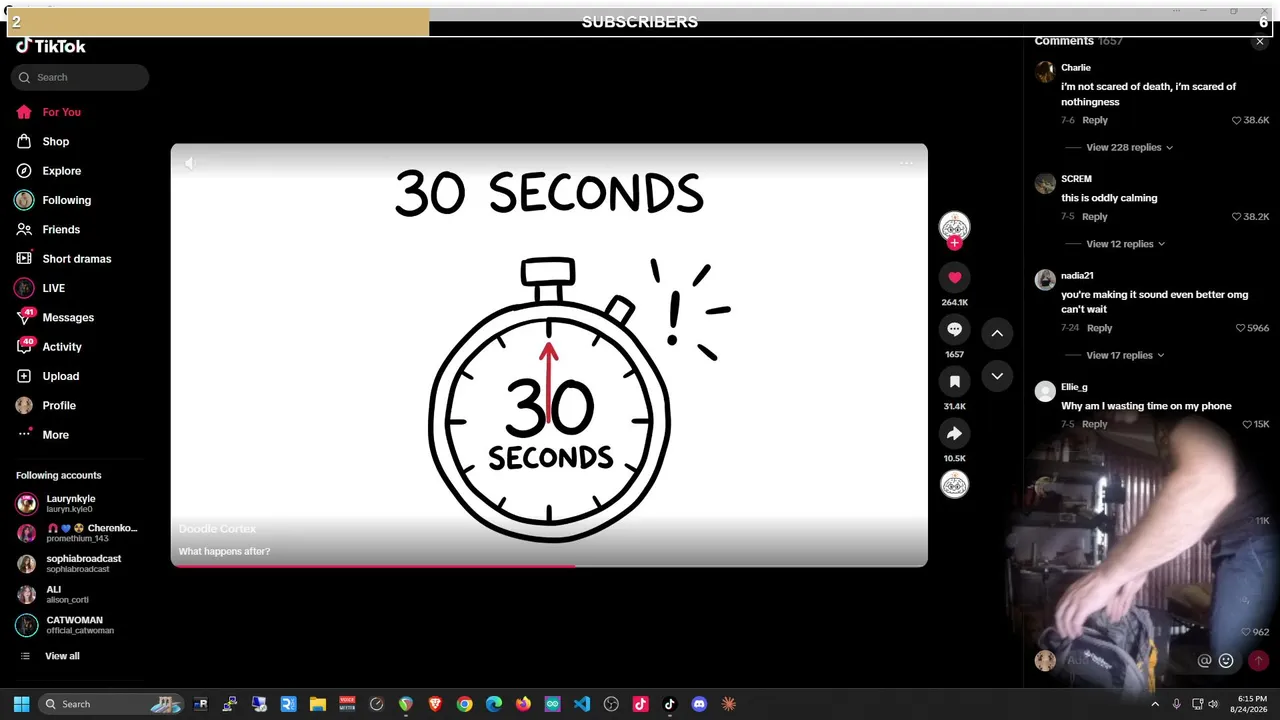Open the Friends people icon
Image resolution: width=1280 pixels, height=720 pixels.
tap(24, 229)
